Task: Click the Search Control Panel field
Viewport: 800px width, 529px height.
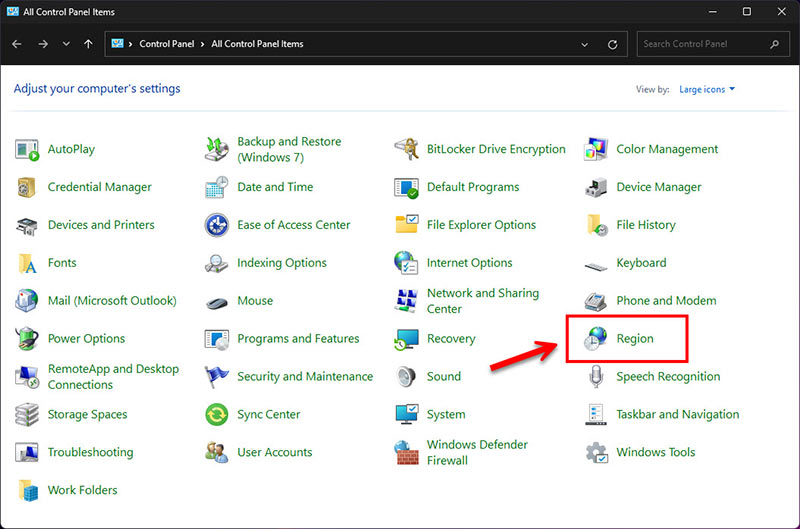Action: point(713,44)
